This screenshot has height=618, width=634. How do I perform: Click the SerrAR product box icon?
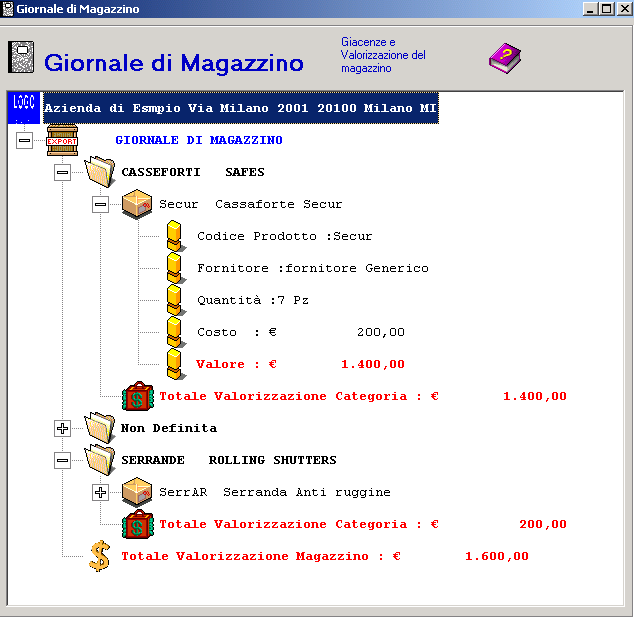coord(137,492)
